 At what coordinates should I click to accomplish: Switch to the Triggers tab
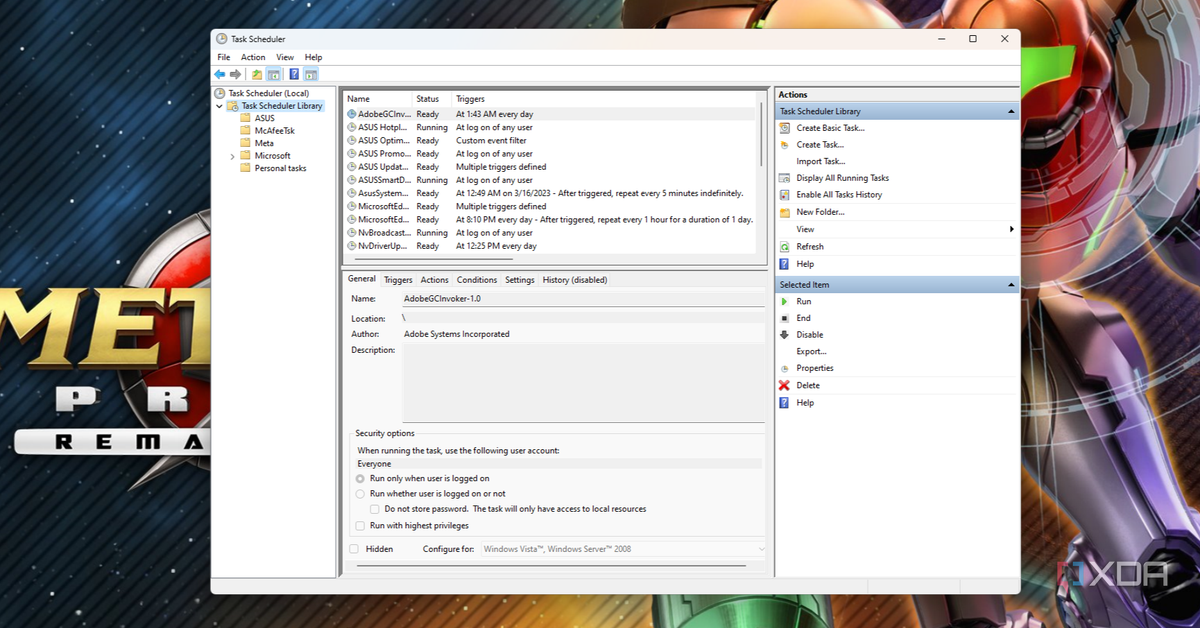pyautogui.click(x=398, y=280)
